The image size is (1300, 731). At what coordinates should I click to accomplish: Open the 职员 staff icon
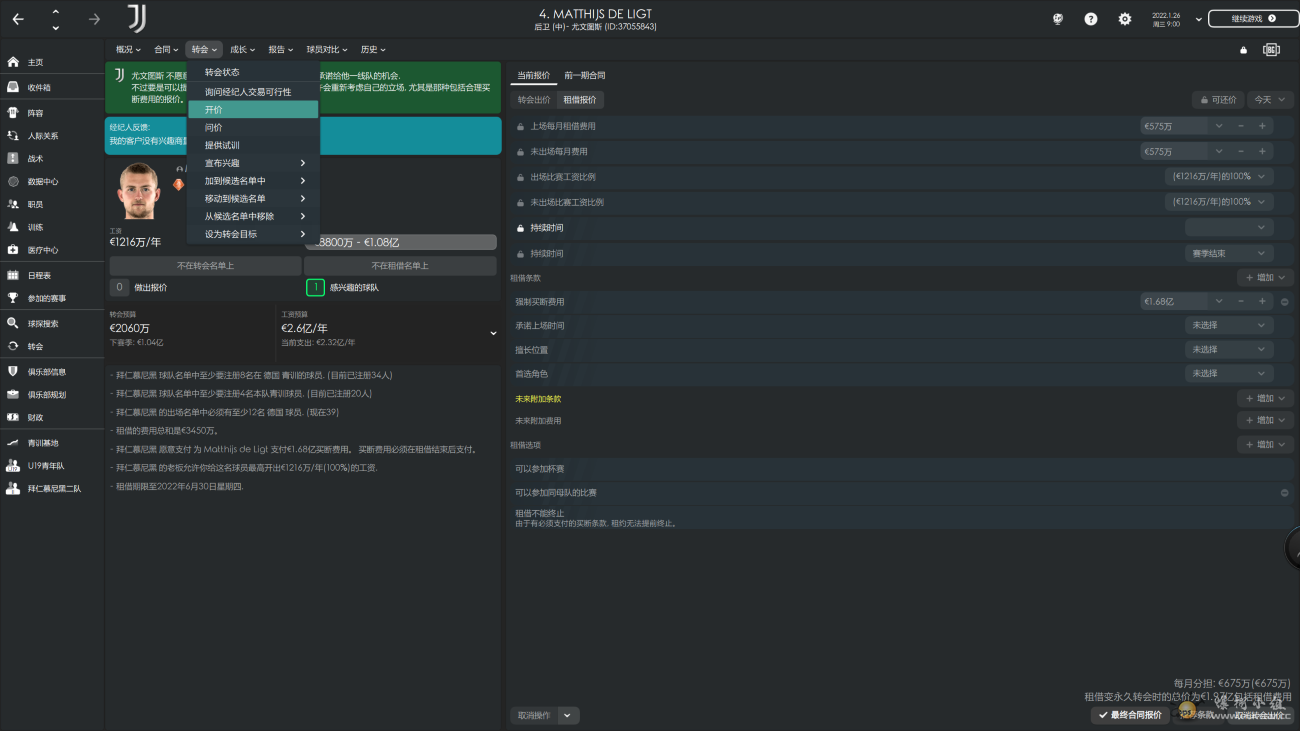coord(13,204)
